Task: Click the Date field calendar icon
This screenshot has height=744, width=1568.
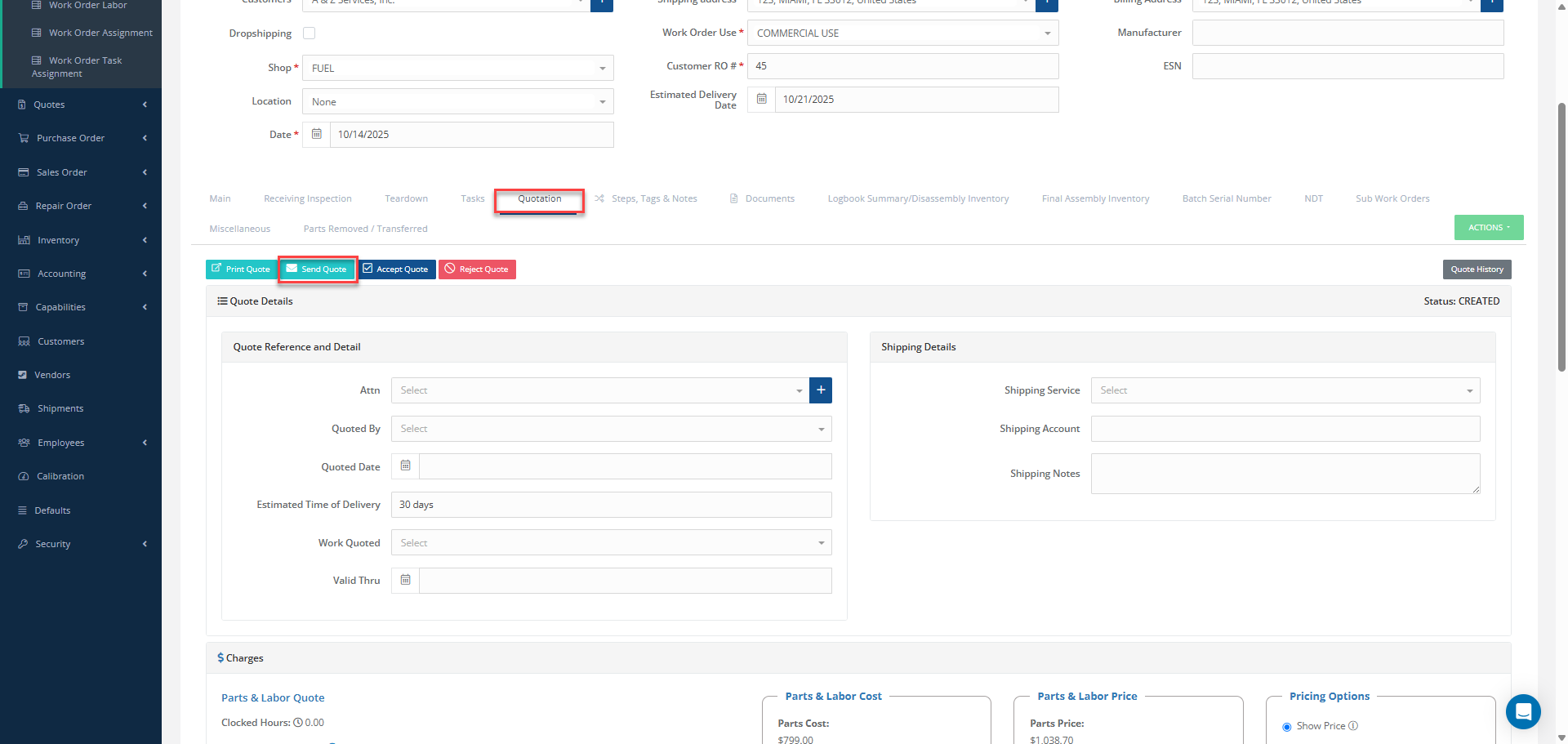Action: coord(317,135)
